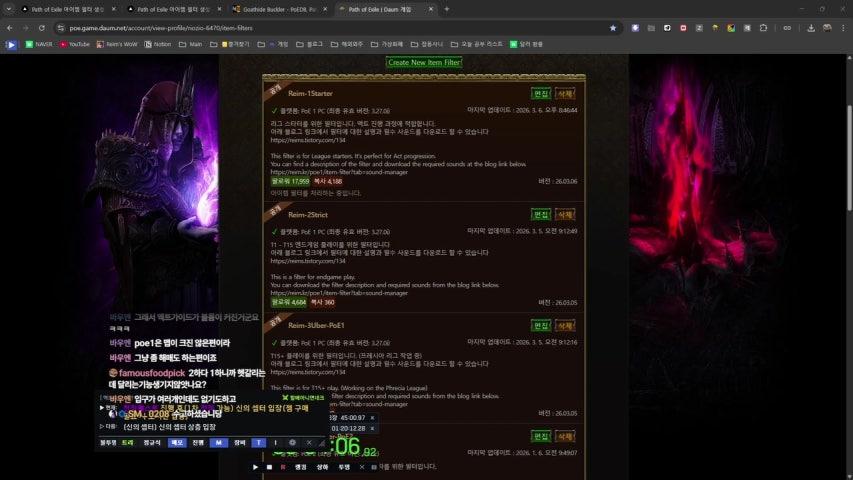Toggle 정규식 in the overlay toolbar
The height and width of the screenshot is (480, 853).
pos(152,443)
